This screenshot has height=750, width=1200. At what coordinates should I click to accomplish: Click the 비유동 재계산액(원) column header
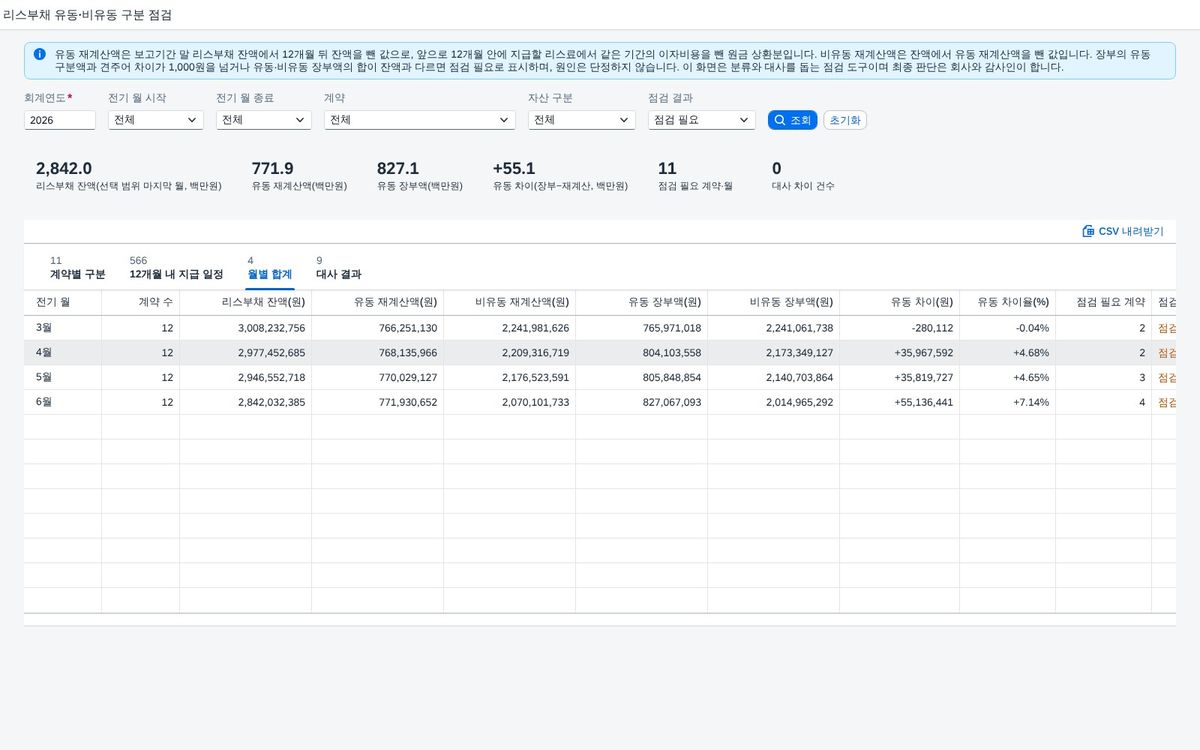point(510,302)
